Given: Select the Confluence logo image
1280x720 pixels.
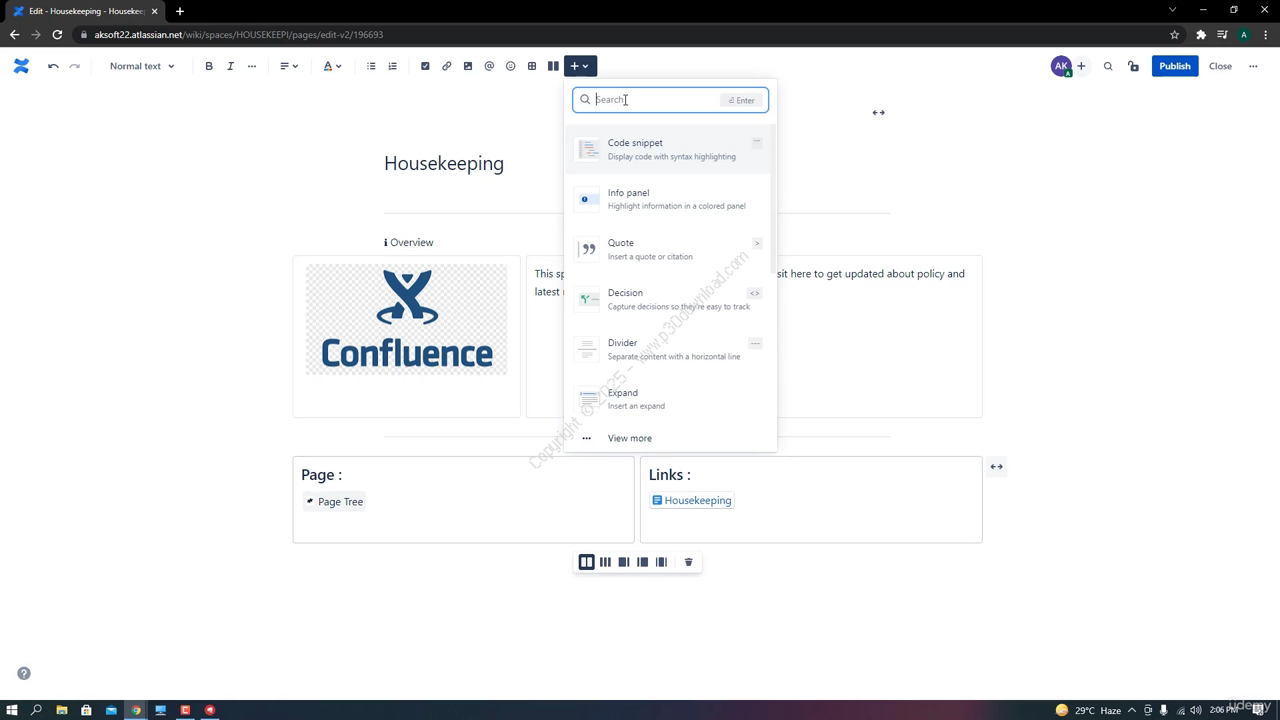Looking at the screenshot, I should click(406, 319).
